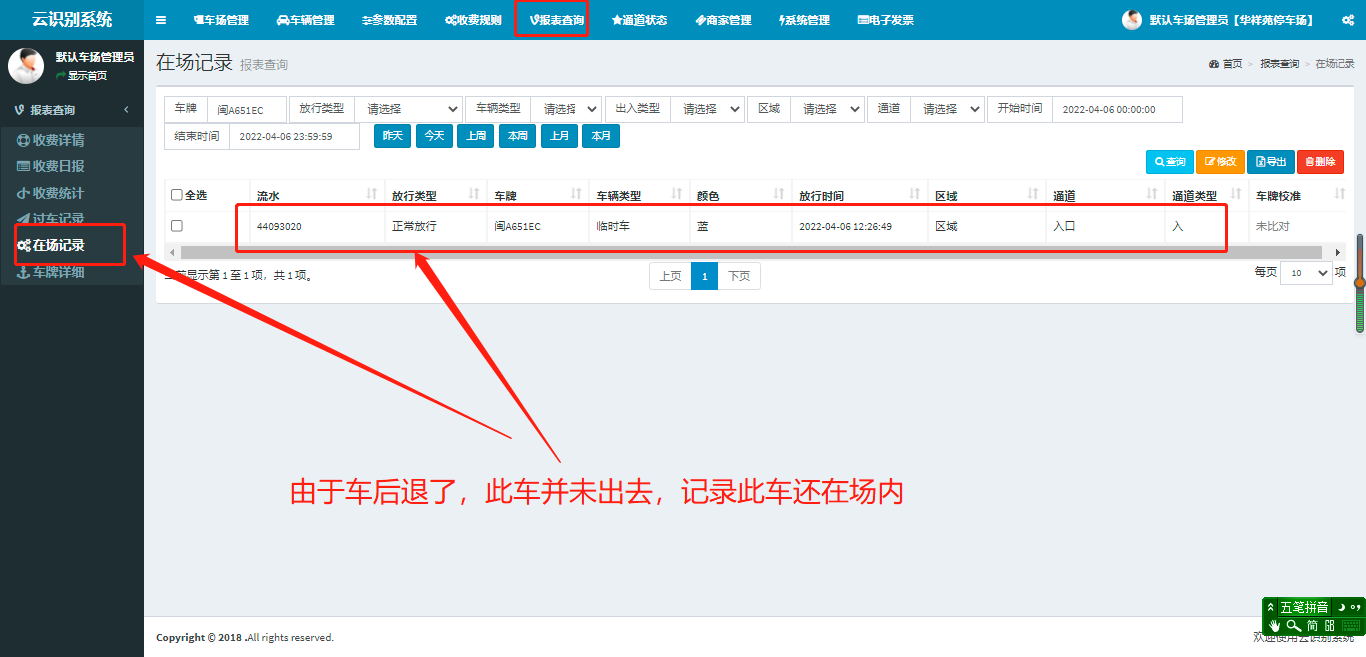This screenshot has height=657, width=1366.
Task: Sort by the 车牌 column sort icon
Action: point(576,194)
